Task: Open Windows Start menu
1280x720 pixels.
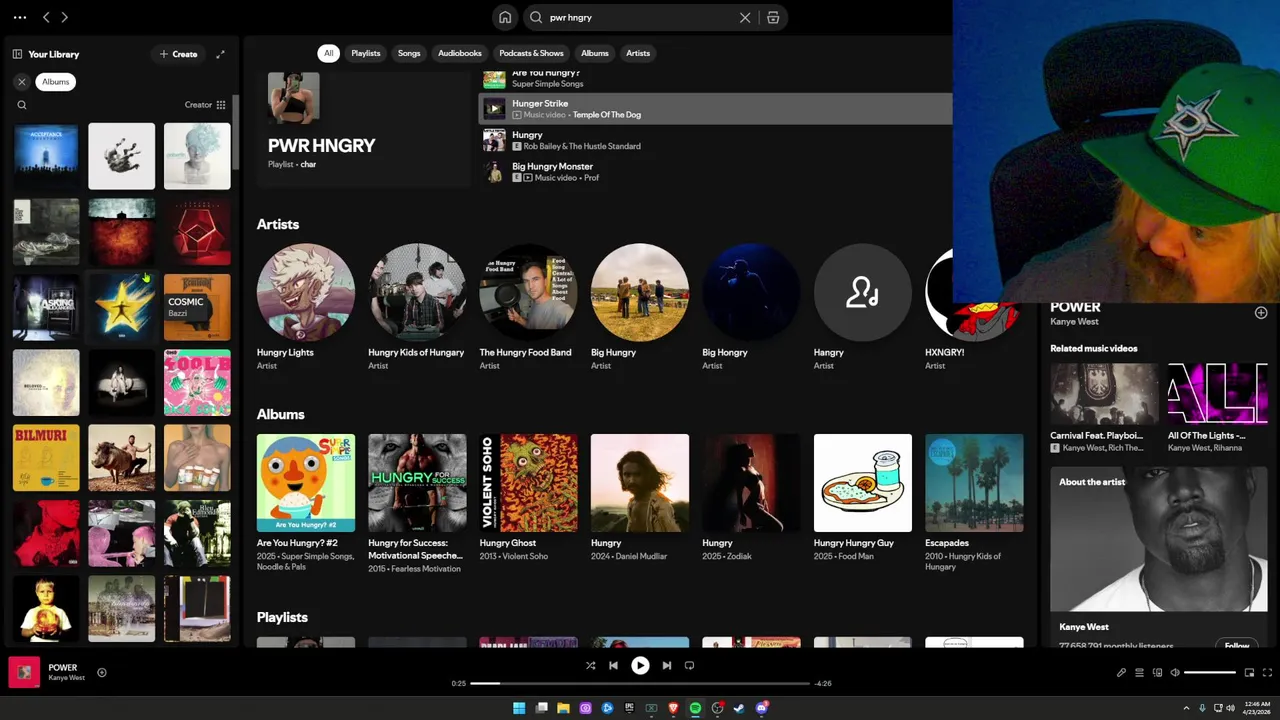Action: 519,708
